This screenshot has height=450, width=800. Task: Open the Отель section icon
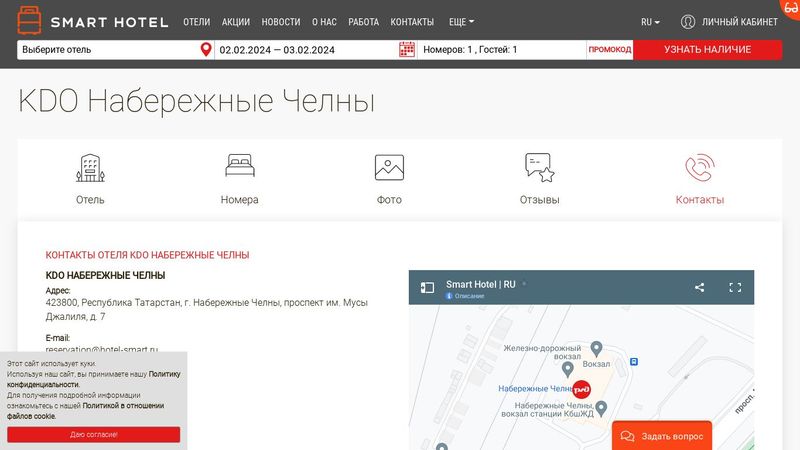click(90, 168)
